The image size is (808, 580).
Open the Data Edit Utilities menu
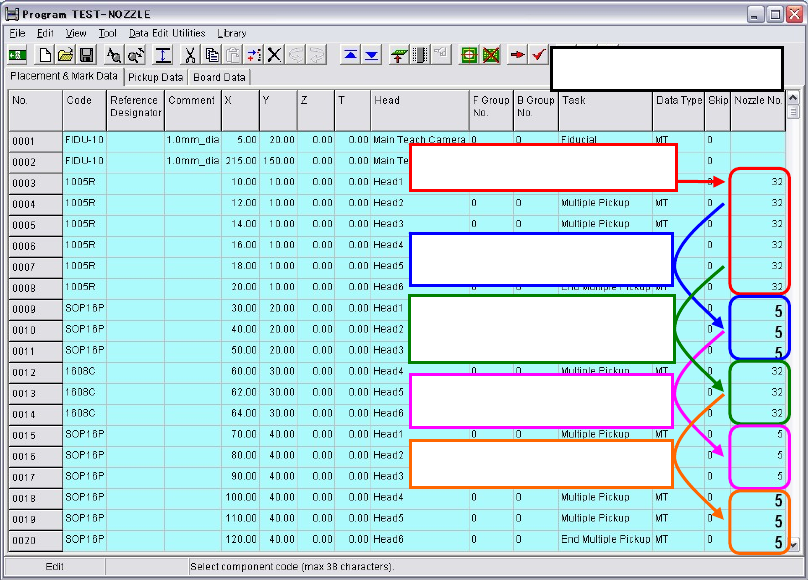point(167,33)
